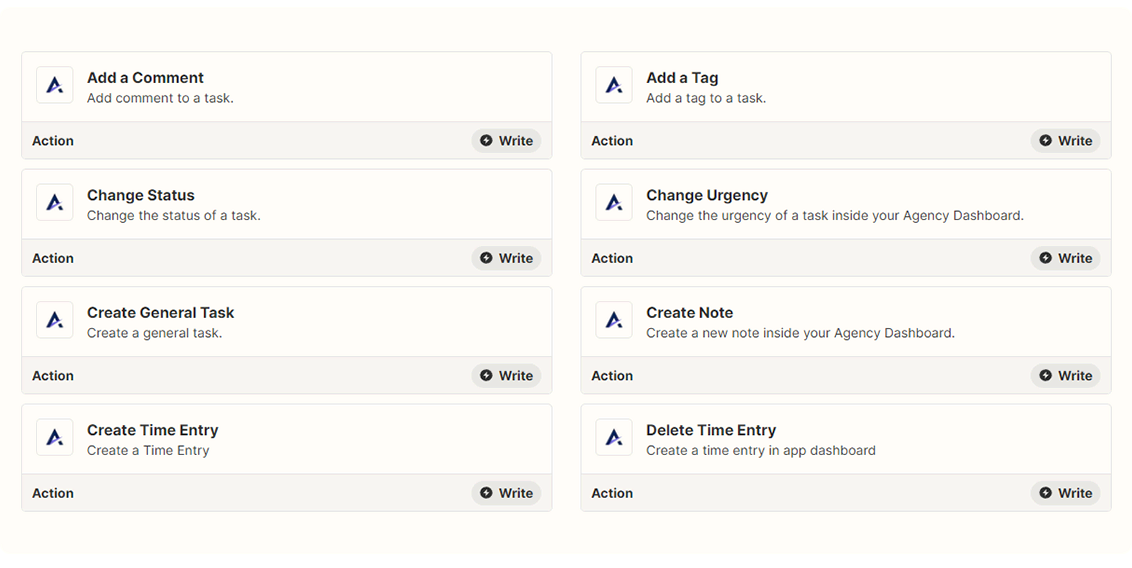Choose the Write button under Delete Time Entry
Viewport: 1132px width, 568px height.
(x=1065, y=493)
